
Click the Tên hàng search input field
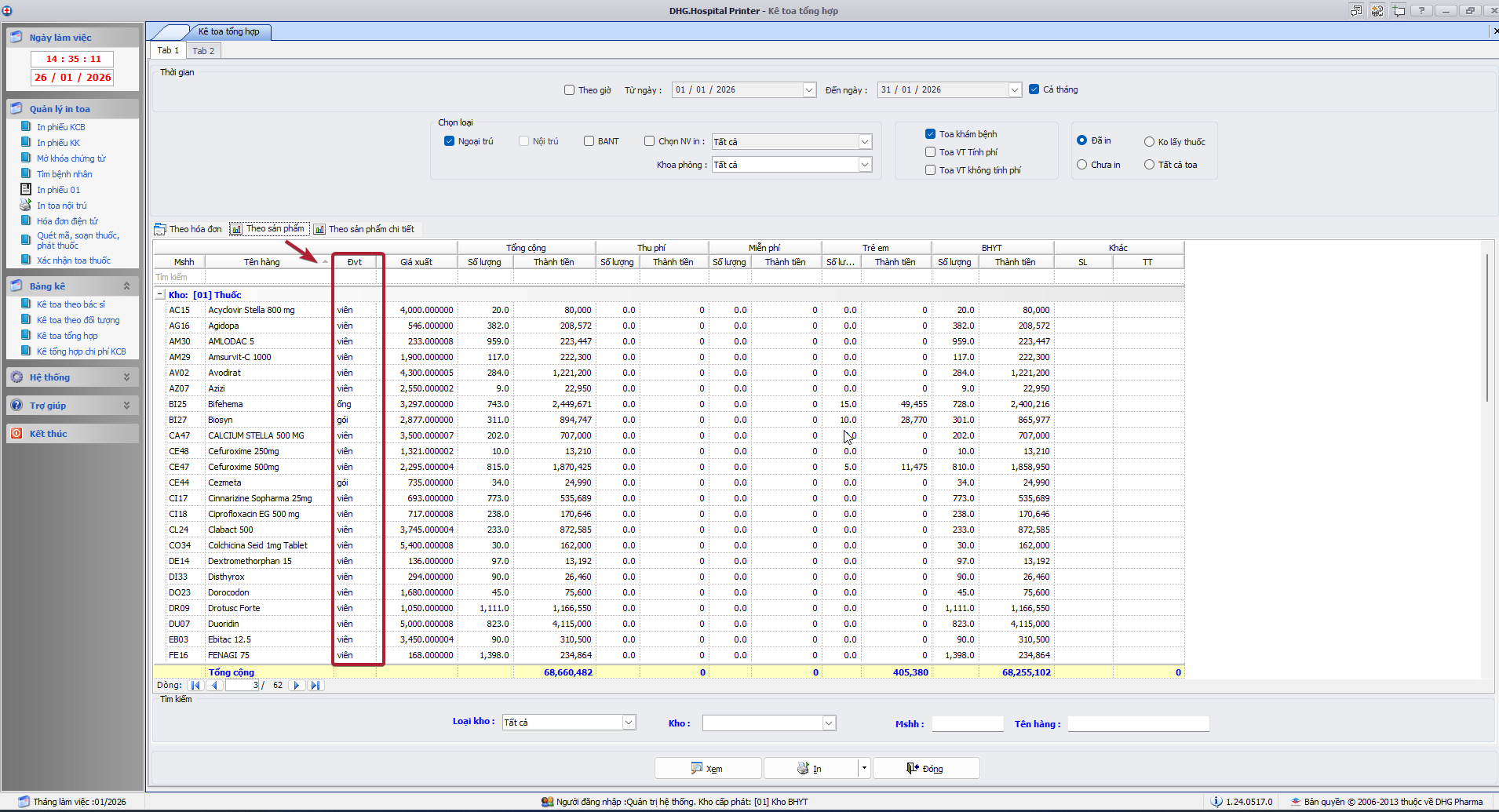click(1138, 724)
